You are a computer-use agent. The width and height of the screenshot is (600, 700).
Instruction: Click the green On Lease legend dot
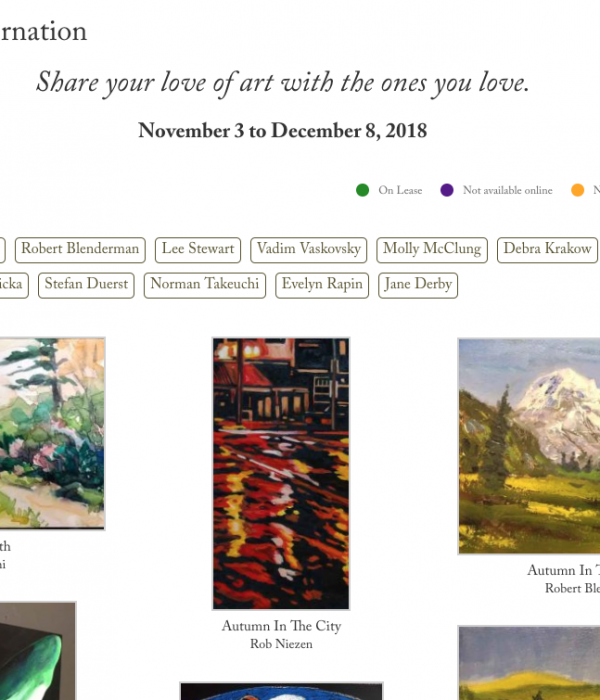click(362, 190)
